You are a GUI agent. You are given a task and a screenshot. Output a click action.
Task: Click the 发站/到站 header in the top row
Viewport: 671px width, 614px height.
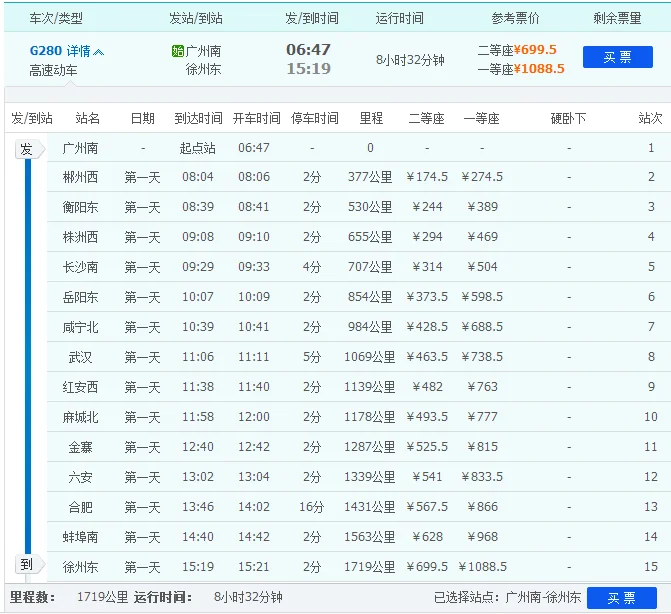(x=196, y=18)
